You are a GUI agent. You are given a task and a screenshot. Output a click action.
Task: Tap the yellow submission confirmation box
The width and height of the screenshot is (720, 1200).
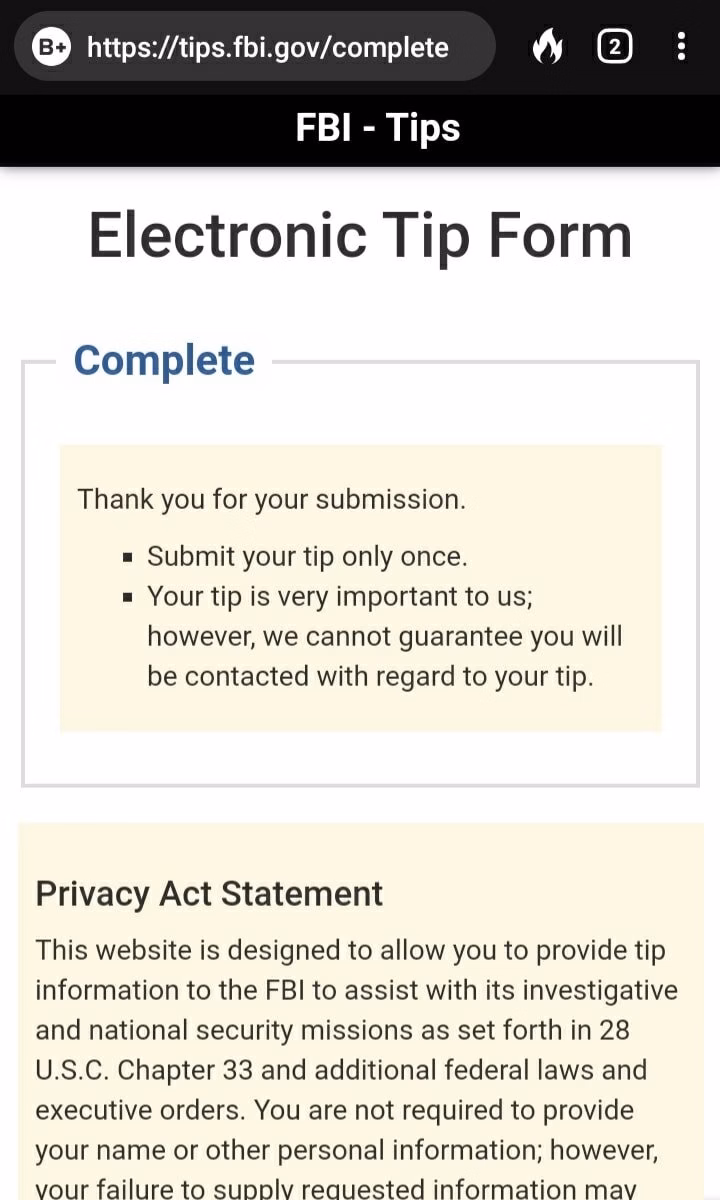[361, 588]
